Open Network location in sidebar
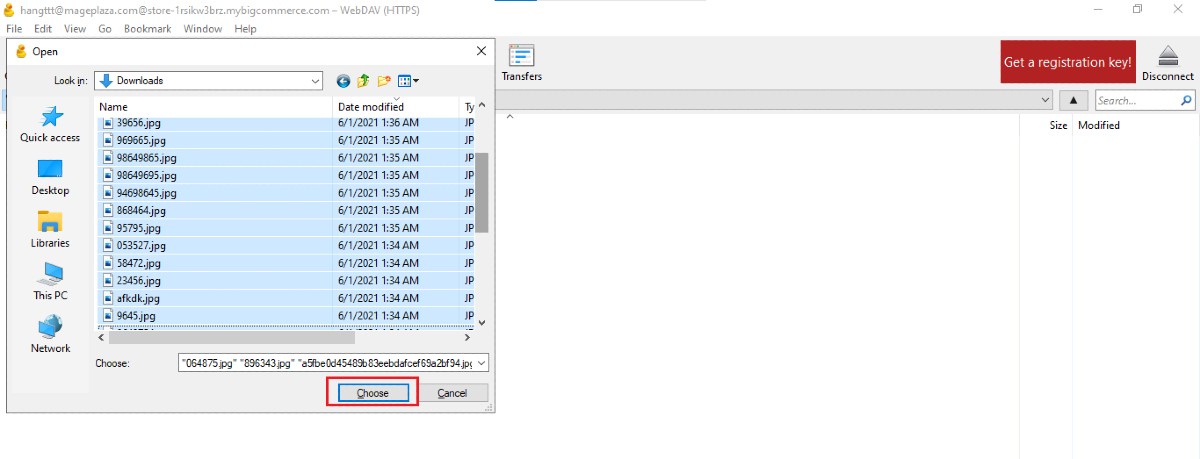 click(x=50, y=334)
